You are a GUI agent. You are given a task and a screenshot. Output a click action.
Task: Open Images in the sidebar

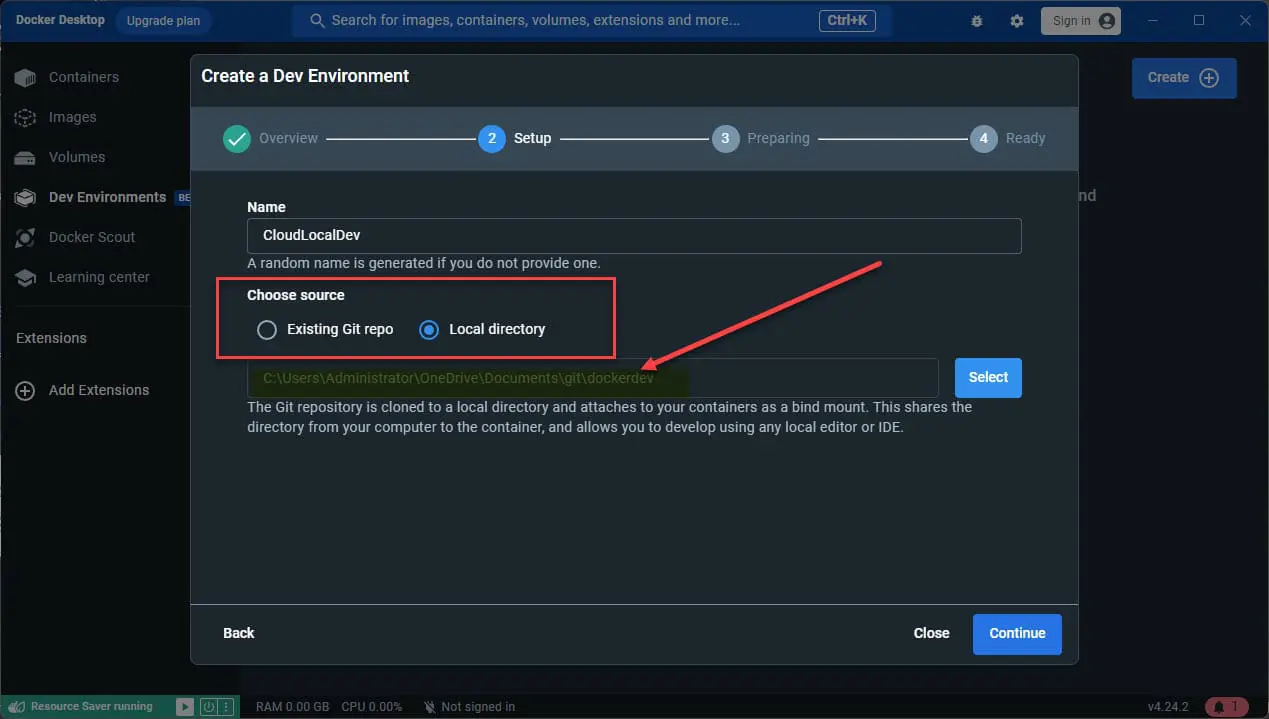72,117
